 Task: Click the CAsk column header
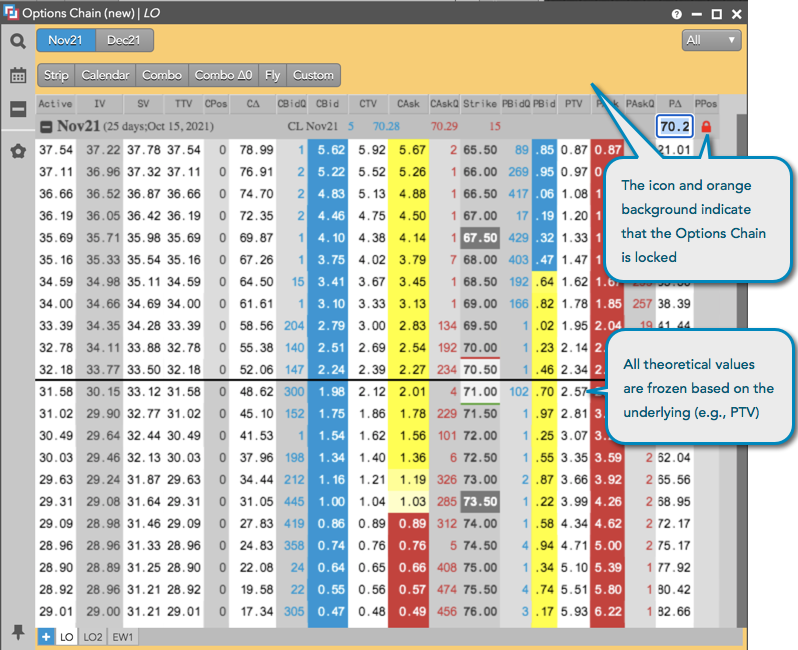(408, 104)
